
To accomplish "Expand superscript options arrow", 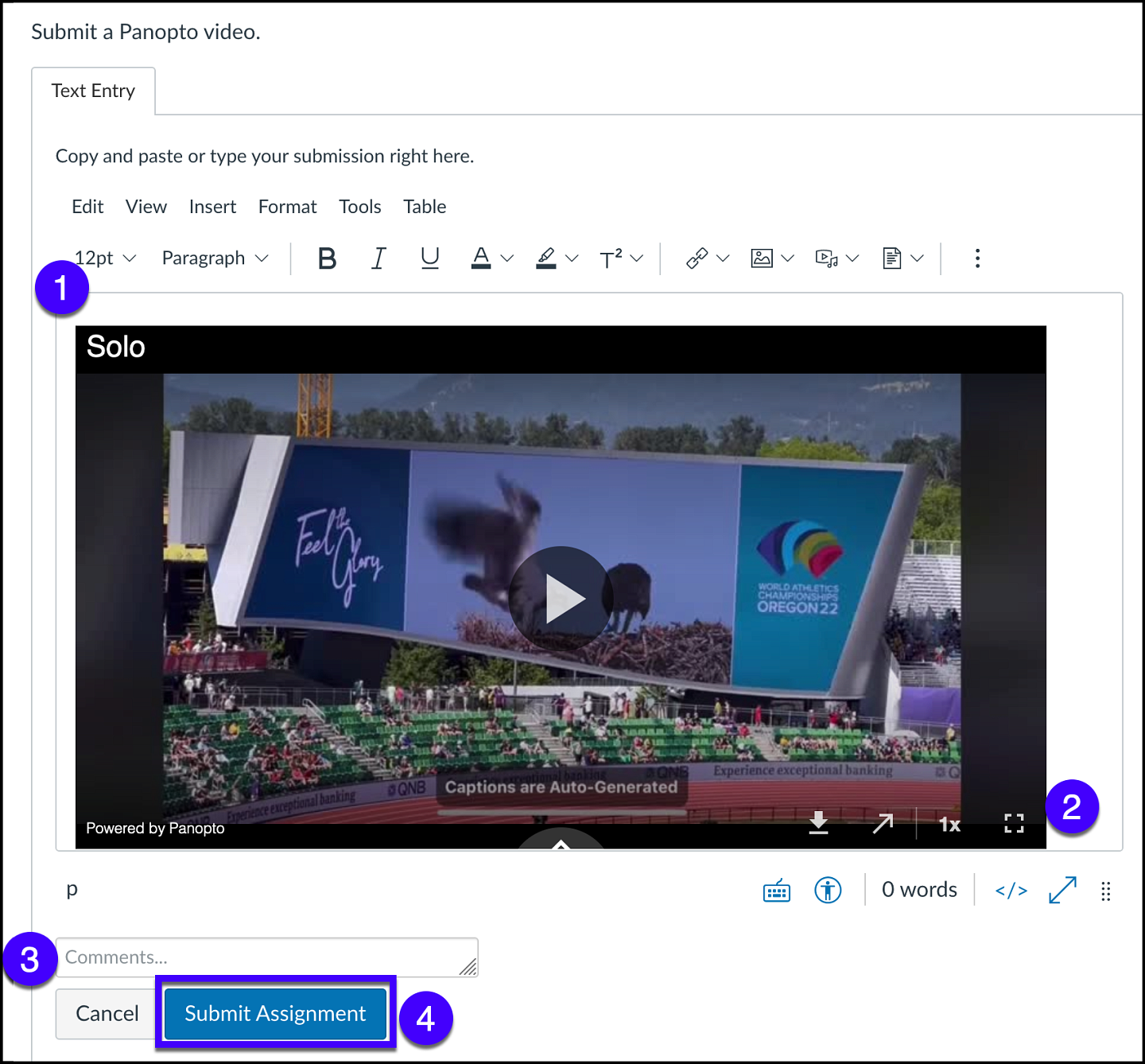I will click(x=636, y=258).
